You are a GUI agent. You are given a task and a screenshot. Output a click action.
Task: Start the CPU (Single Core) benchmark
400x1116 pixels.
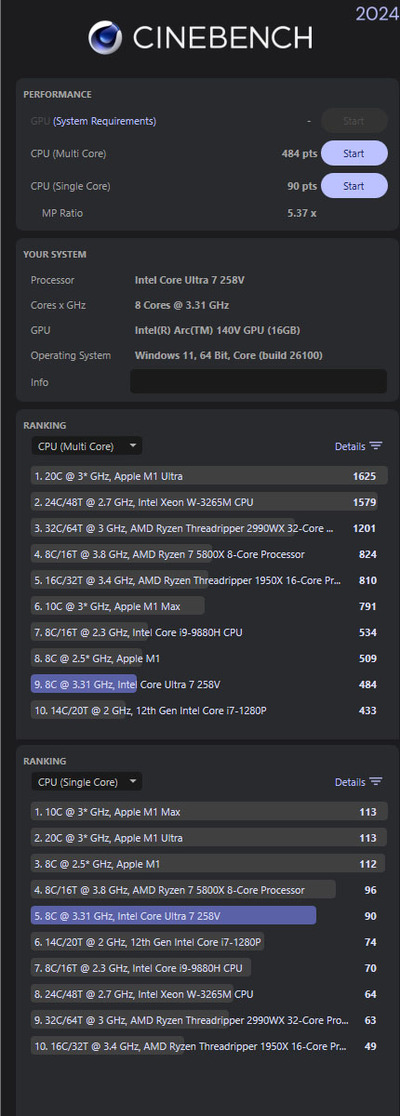[354, 186]
